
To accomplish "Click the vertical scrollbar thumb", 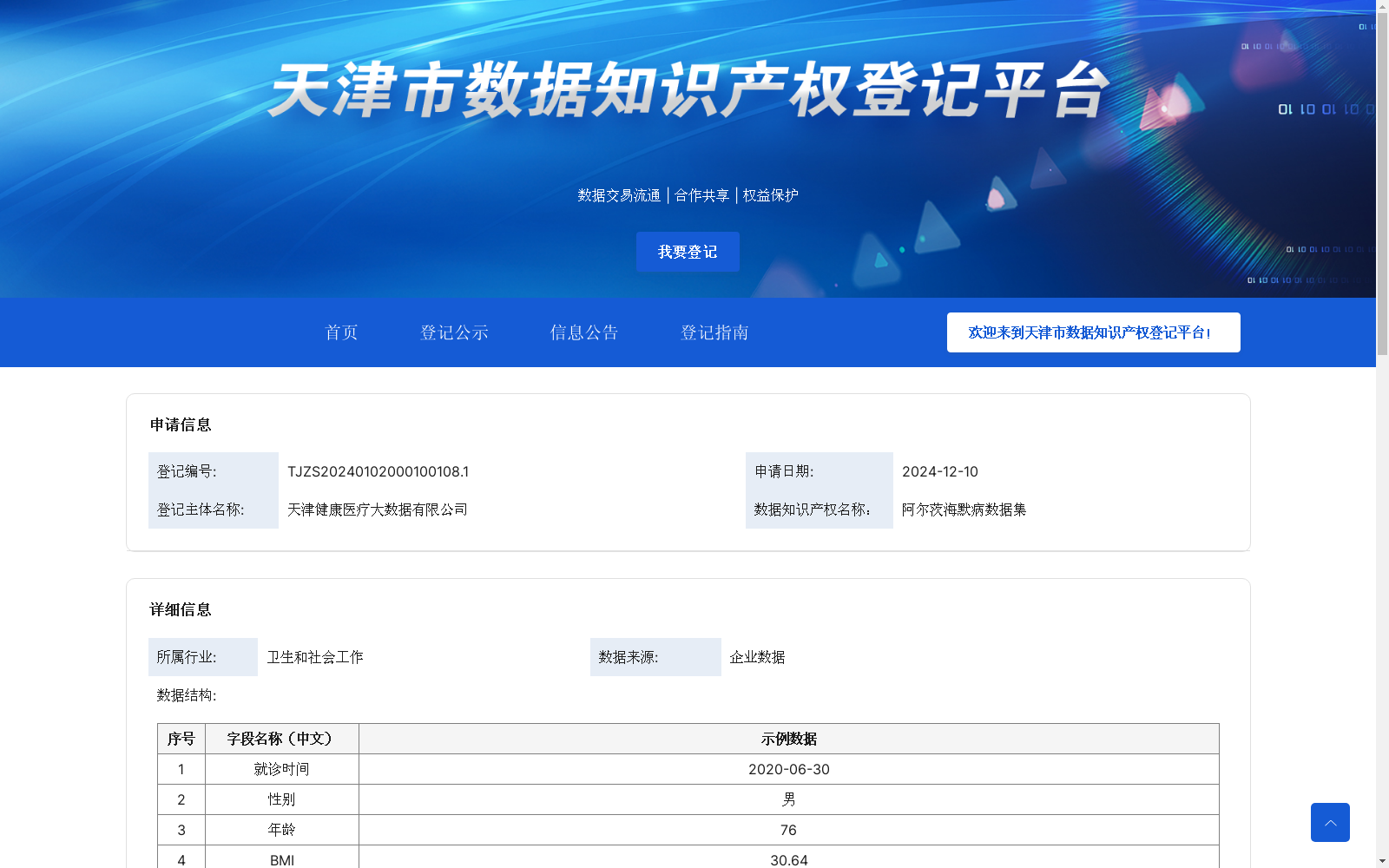I will [x=1382, y=182].
